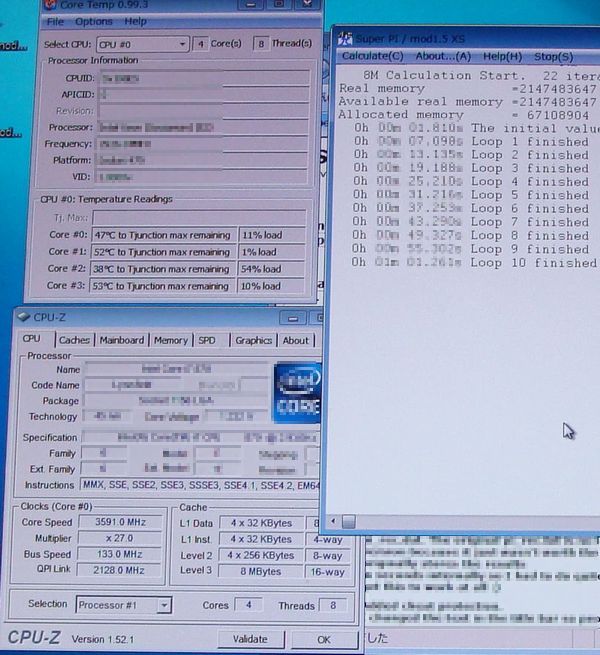
Task: Click the Loop 1 finished line in Super PI
Action: (x=471, y=142)
